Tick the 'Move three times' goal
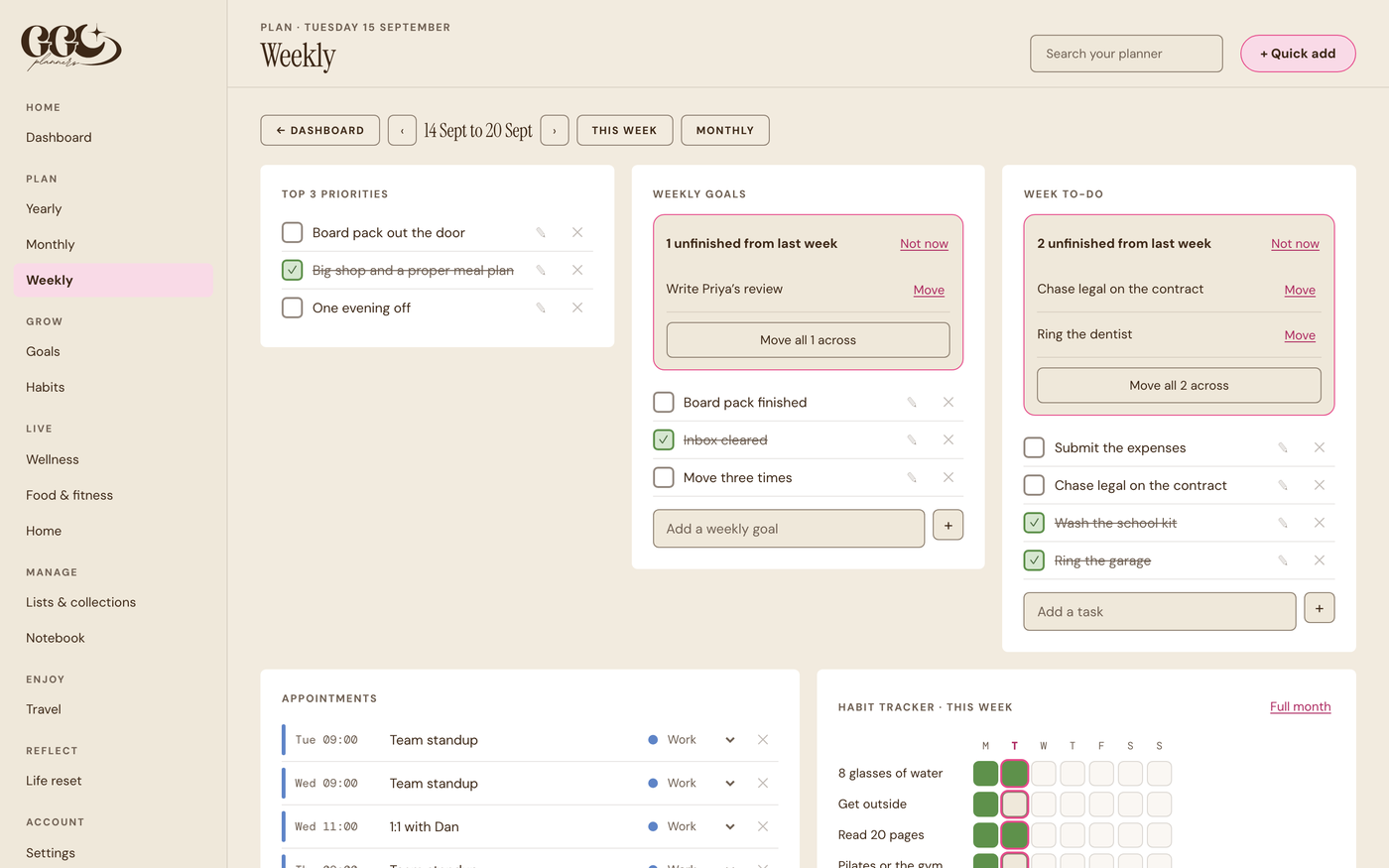This screenshot has height=868, width=1389. [664, 477]
